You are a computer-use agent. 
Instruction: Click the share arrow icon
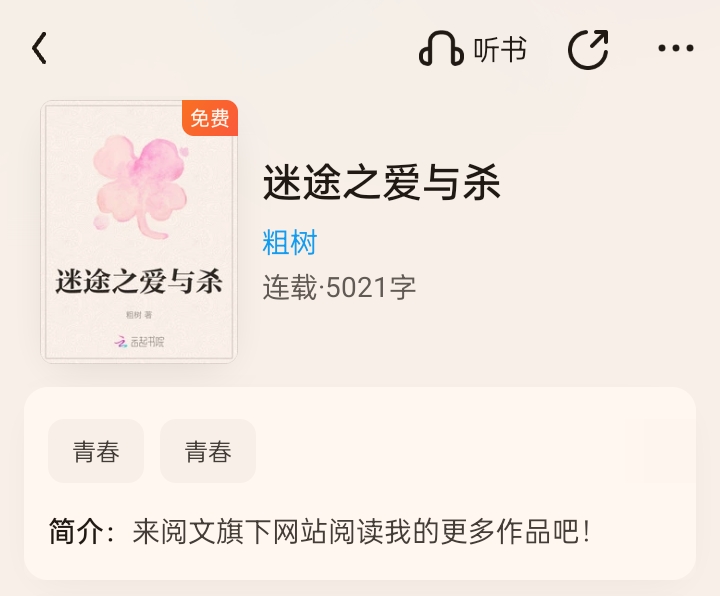[x=588, y=49]
